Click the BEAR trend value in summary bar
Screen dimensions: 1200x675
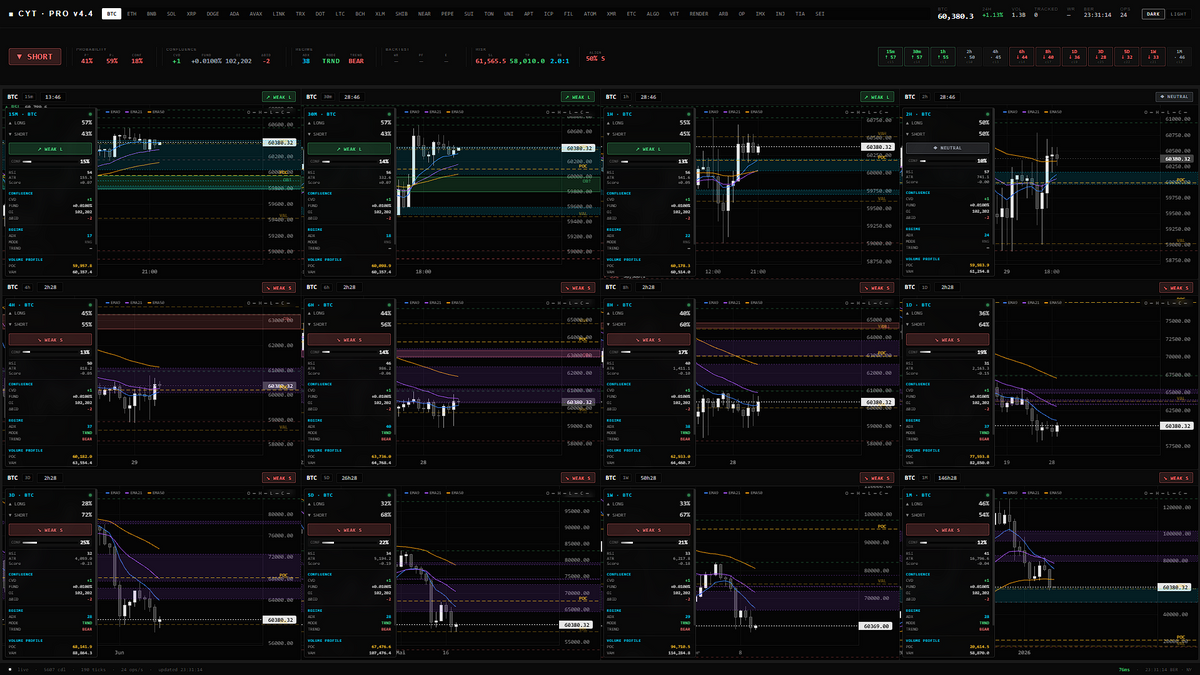click(356, 60)
